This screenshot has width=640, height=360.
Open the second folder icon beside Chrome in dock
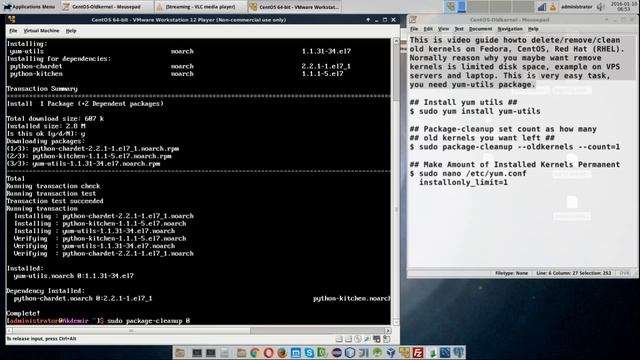241,353
